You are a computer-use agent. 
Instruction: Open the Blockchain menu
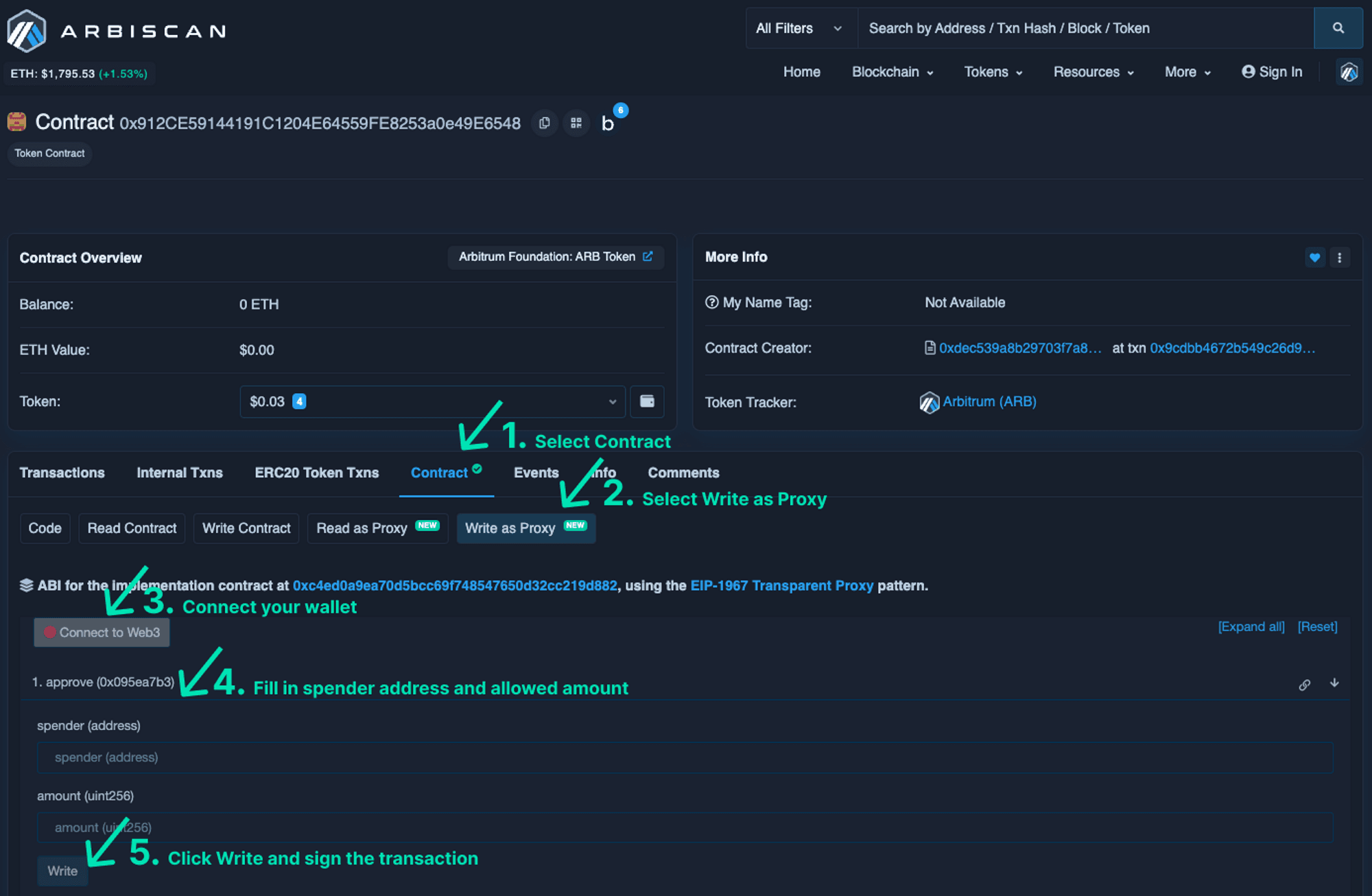[x=891, y=71]
